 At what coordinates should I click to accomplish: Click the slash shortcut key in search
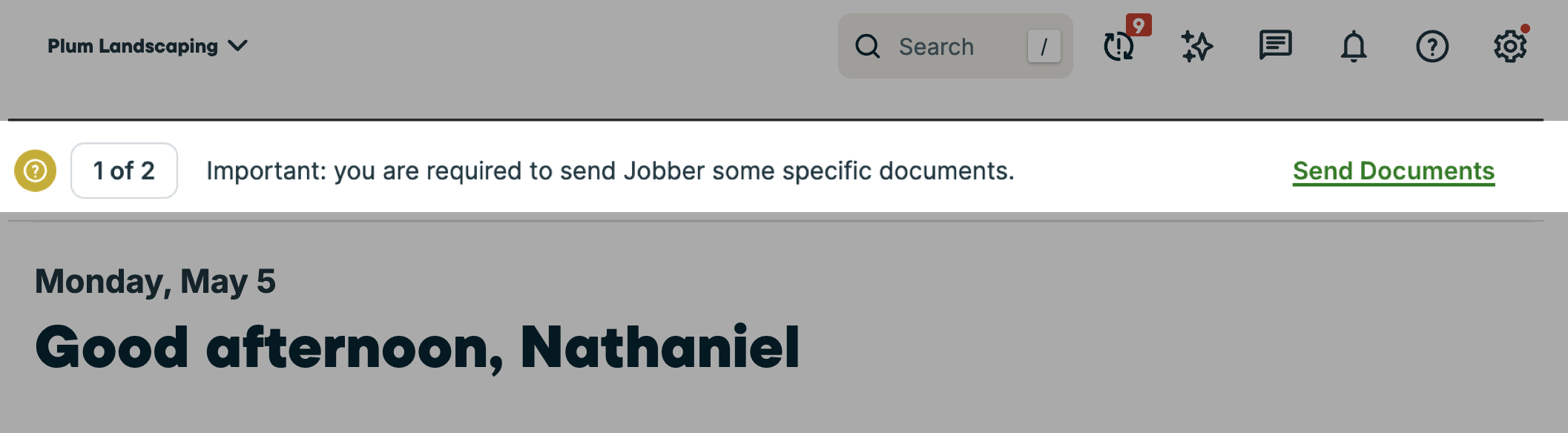pyautogui.click(x=1044, y=47)
